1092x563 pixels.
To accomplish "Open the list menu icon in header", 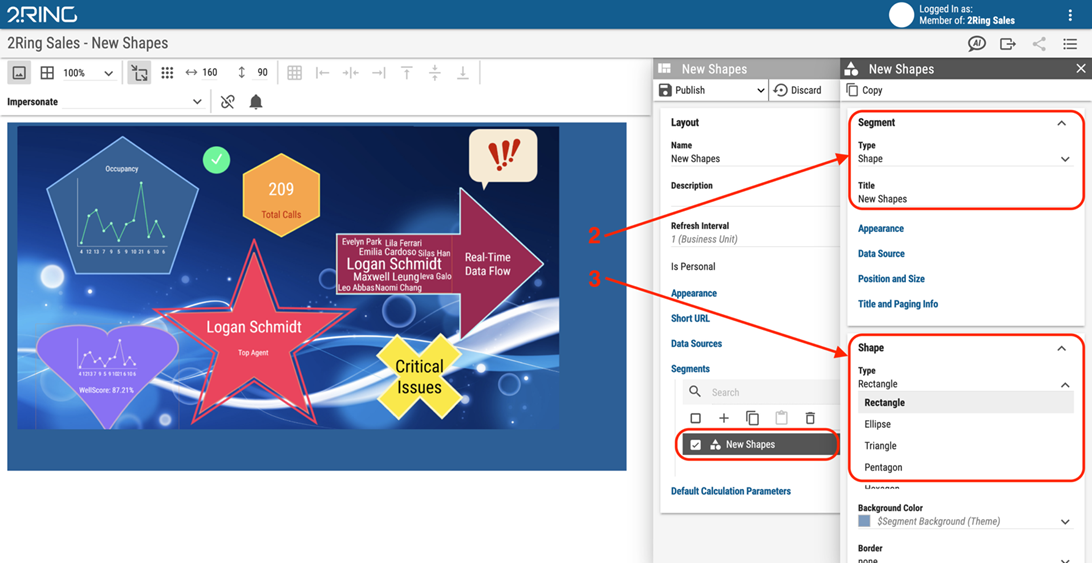I will click(1070, 44).
